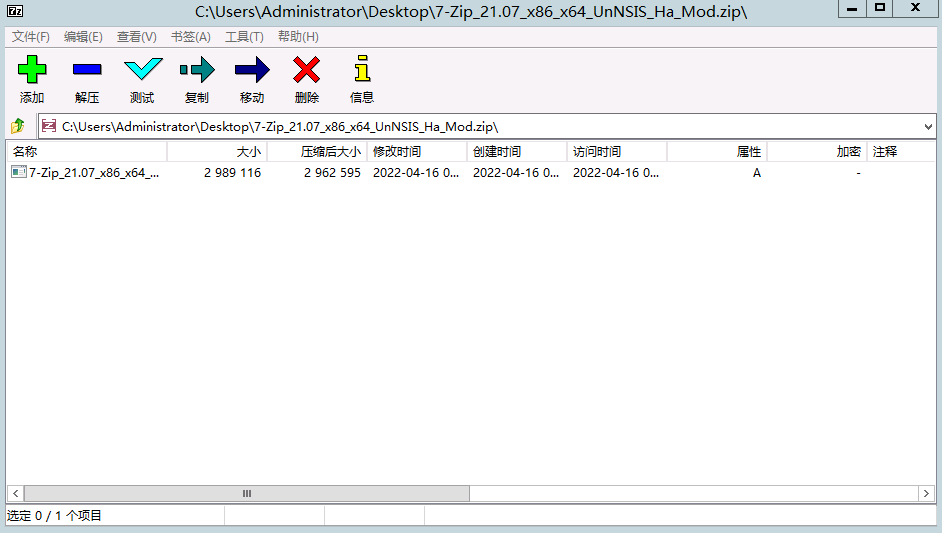The image size is (942, 533).
Task: Click the address path input field
Action: point(487,127)
